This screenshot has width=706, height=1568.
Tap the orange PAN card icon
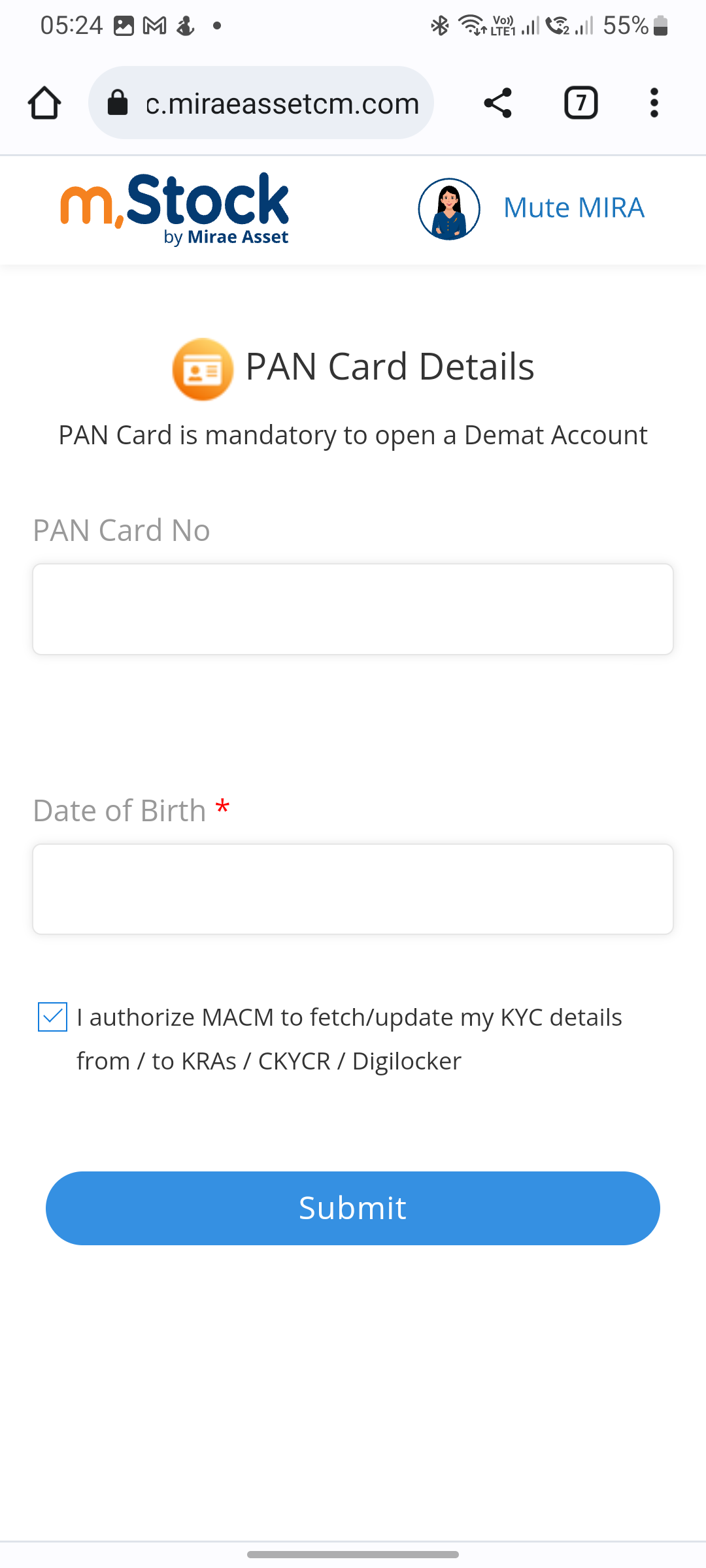pyautogui.click(x=201, y=369)
